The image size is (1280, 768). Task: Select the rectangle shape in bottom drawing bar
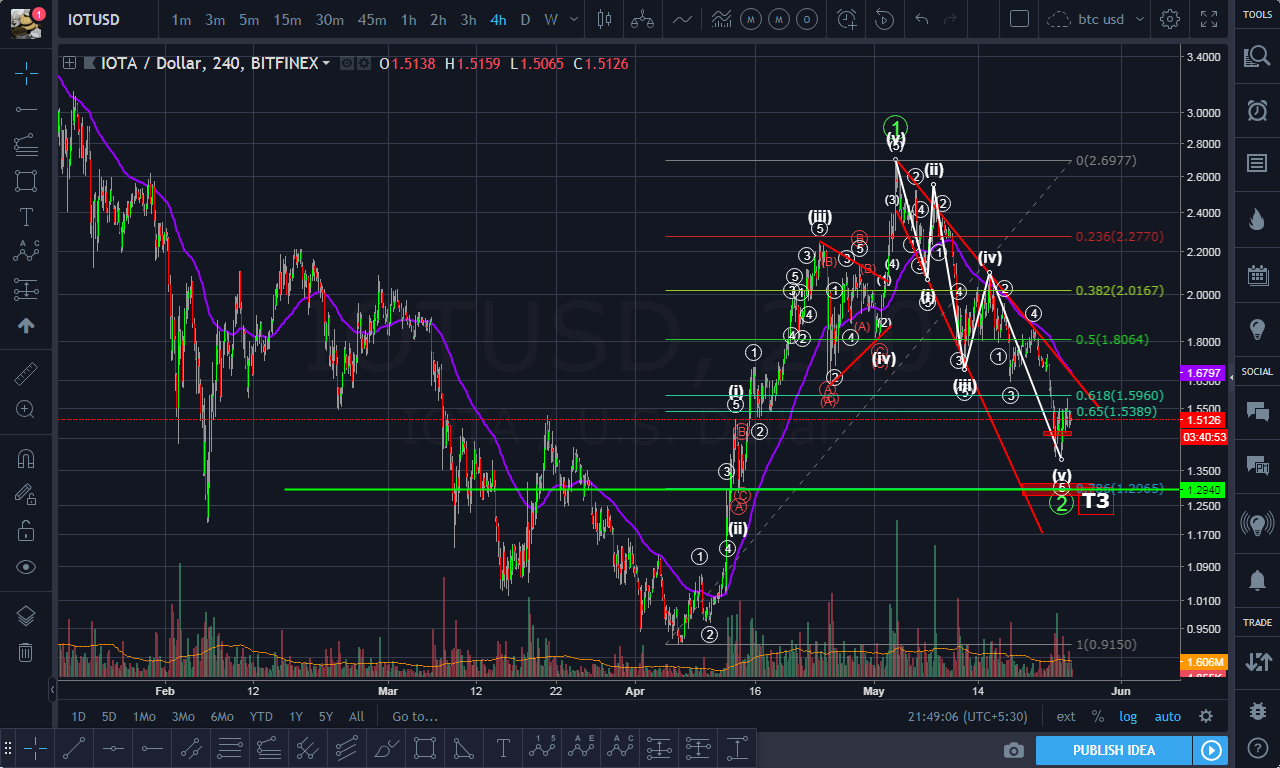coord(424,748)
